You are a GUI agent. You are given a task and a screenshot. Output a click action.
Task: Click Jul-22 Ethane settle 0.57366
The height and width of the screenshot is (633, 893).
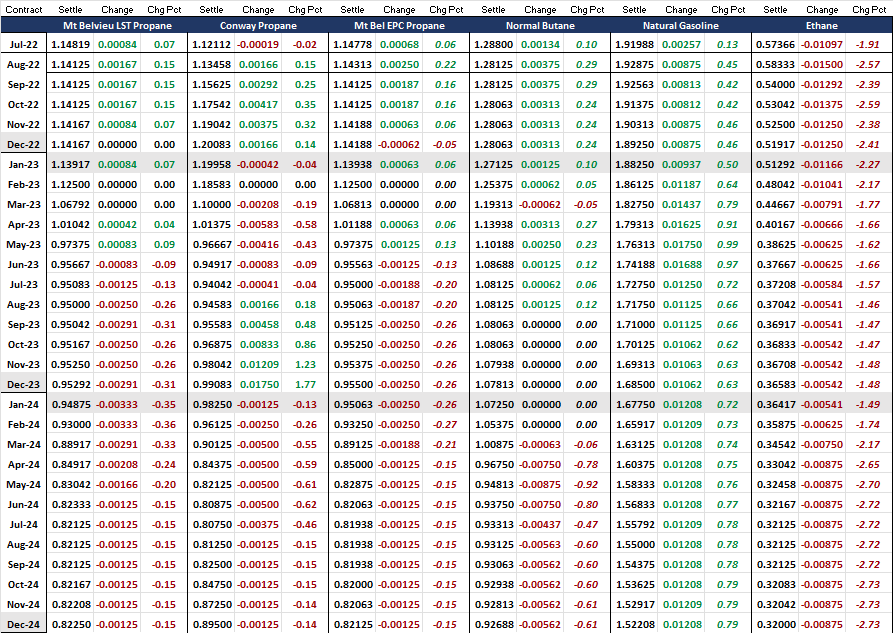tap(775, 44)
